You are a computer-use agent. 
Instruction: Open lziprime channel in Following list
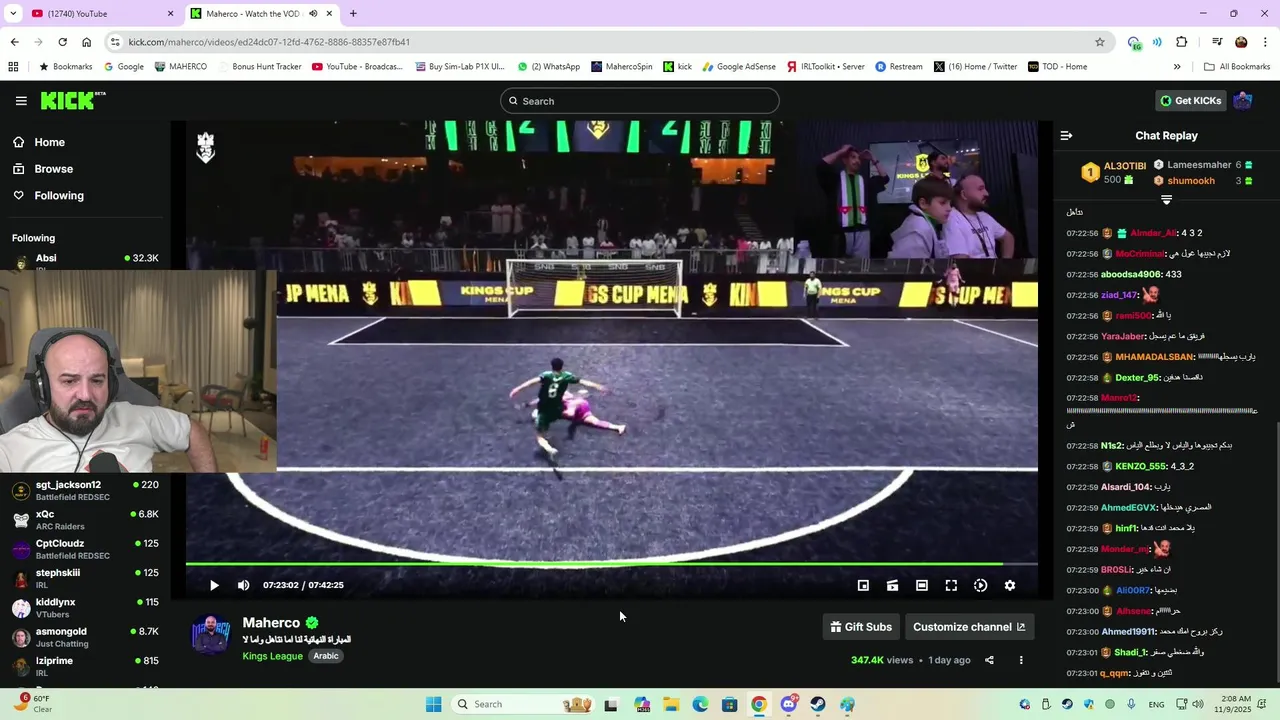[85, 666]
